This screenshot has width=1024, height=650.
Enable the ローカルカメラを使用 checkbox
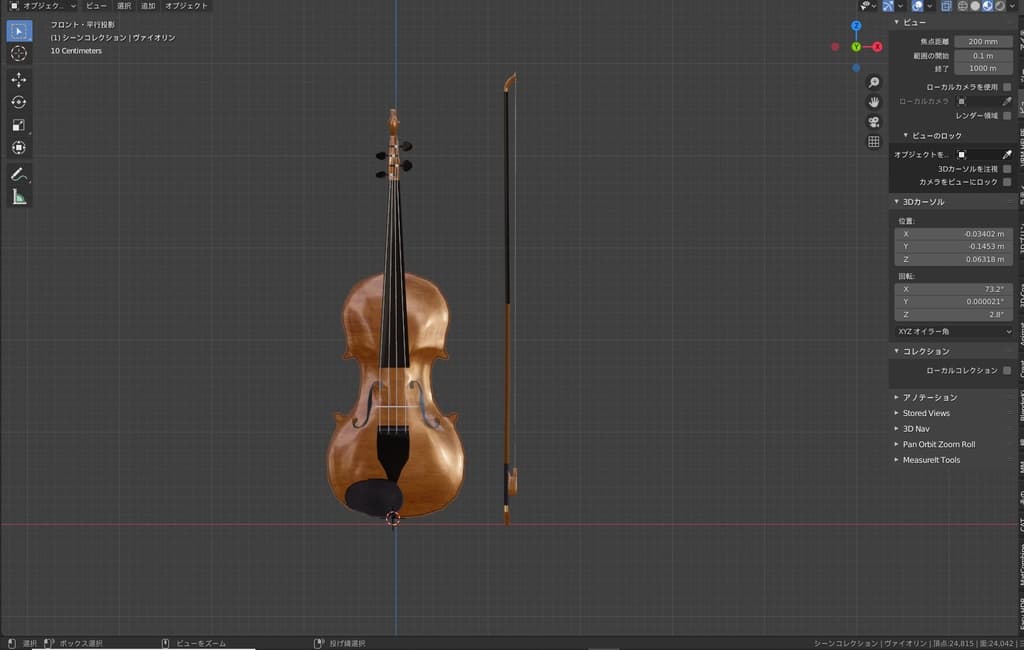point(1007,87)
